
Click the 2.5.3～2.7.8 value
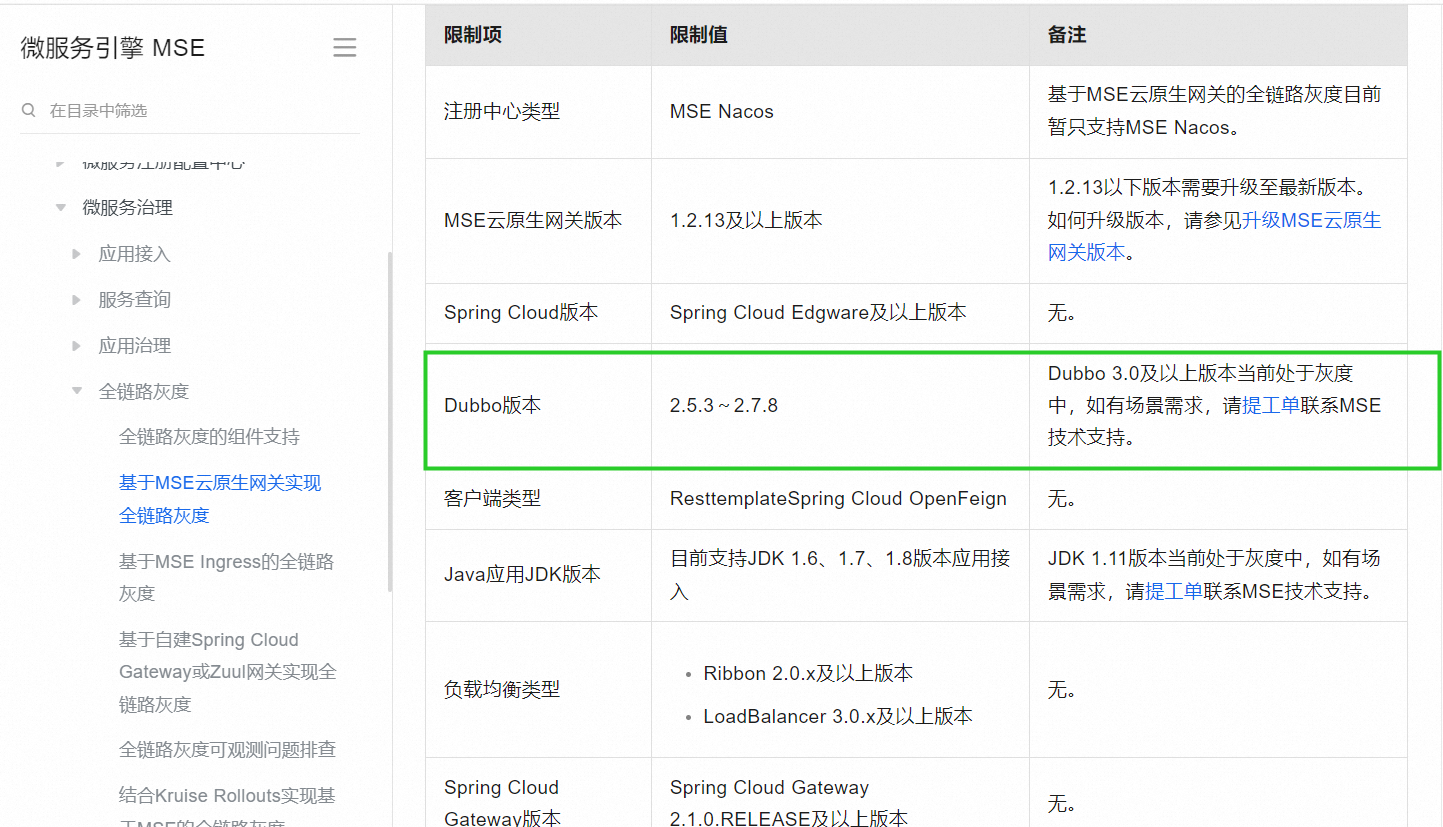click(724, 405)
